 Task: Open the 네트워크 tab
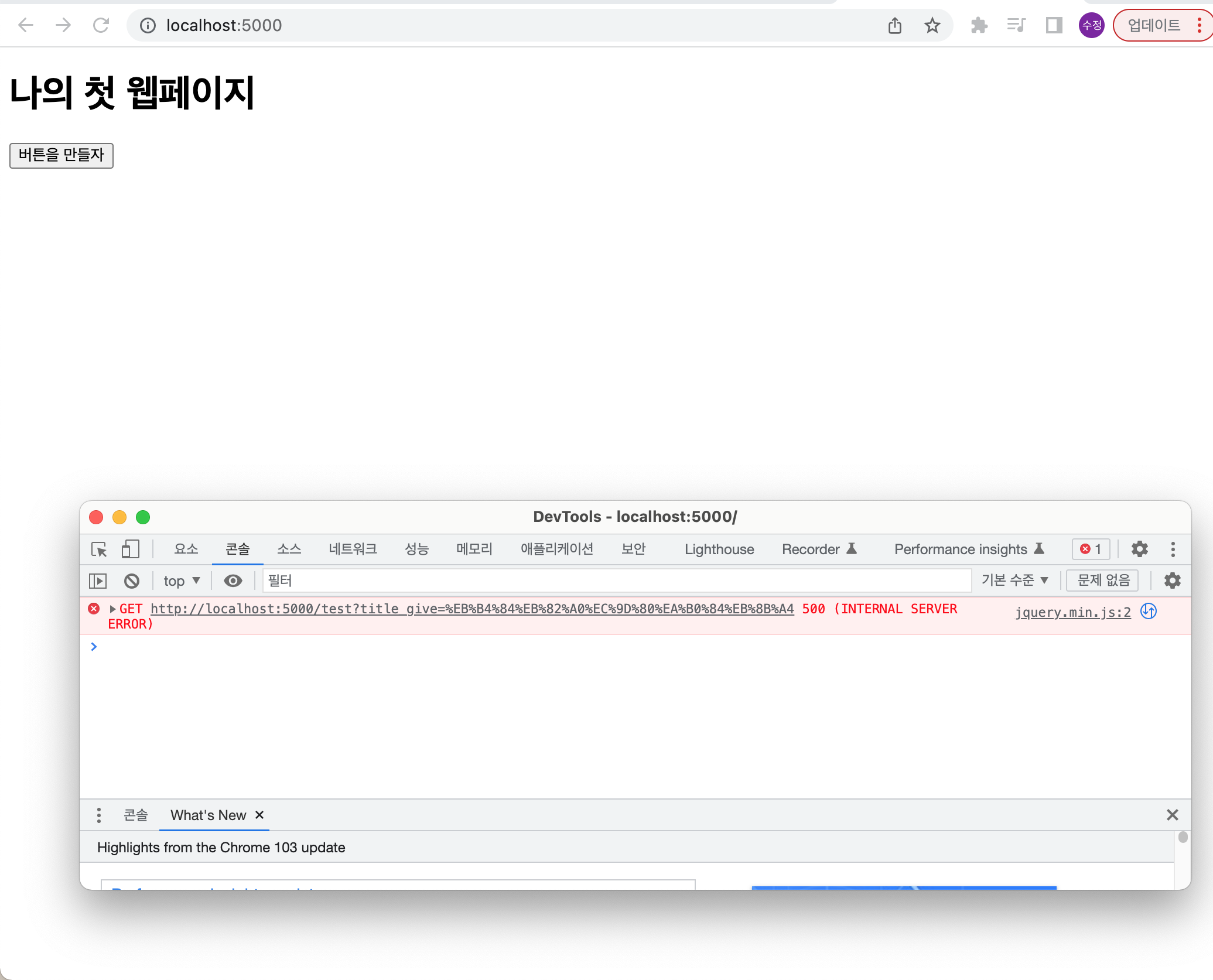coord(353,549)
